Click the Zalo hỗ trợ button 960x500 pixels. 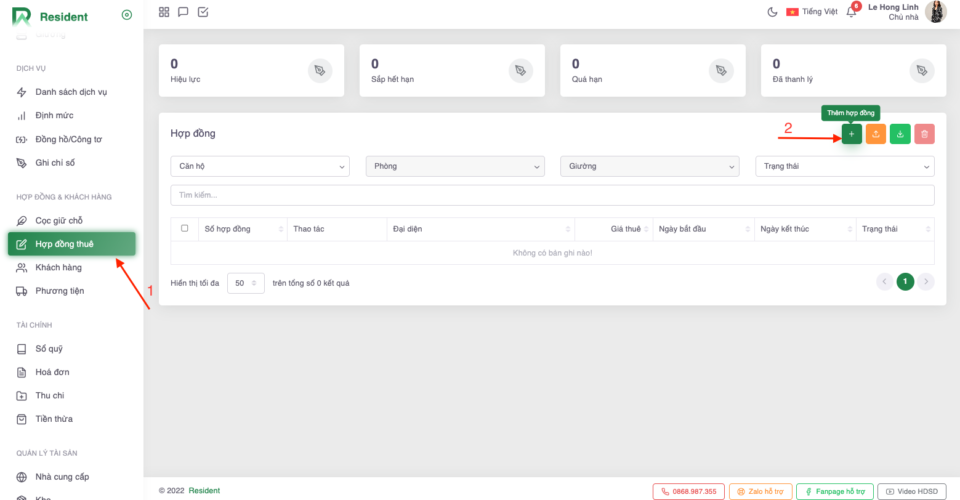tap(760, 491)
